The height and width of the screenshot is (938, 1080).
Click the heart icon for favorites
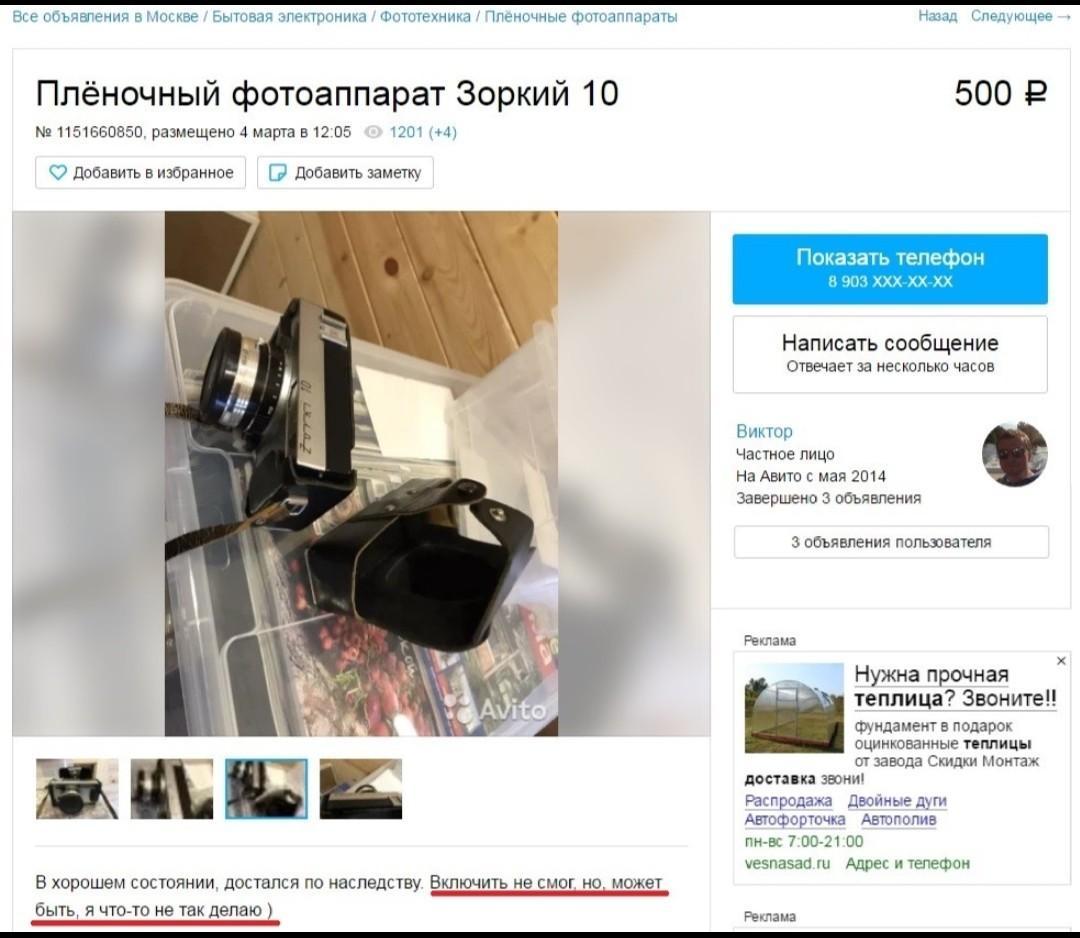pyautogui.click(x=58, y=172)
